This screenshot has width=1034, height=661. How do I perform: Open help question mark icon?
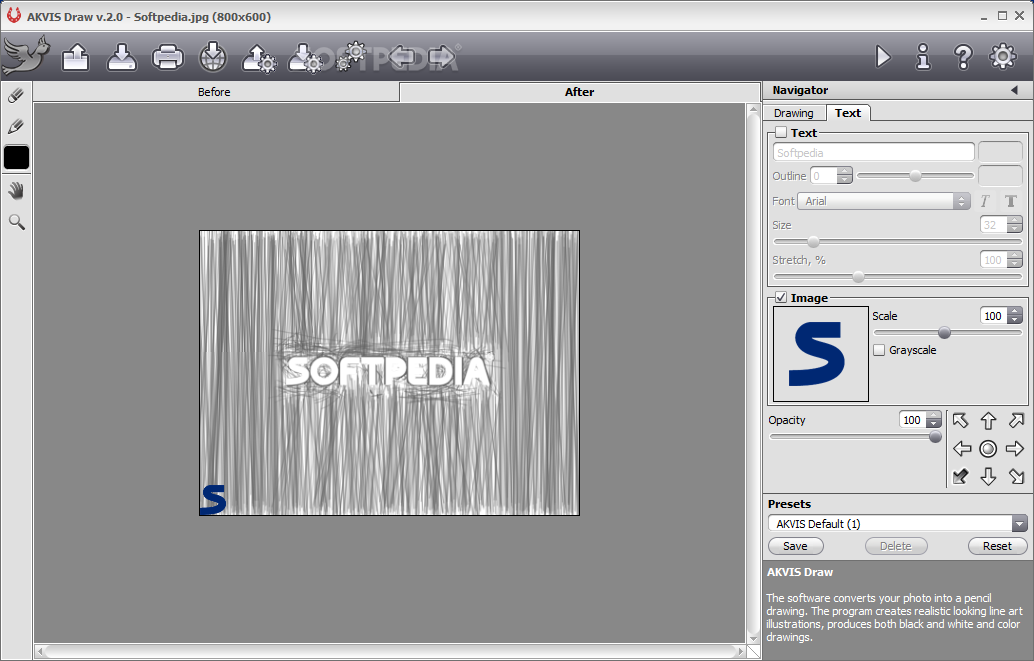coord(963,57)
